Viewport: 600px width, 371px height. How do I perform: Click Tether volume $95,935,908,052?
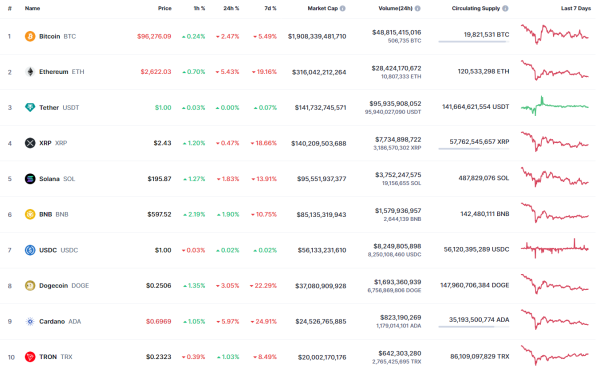tap(395, 104)
